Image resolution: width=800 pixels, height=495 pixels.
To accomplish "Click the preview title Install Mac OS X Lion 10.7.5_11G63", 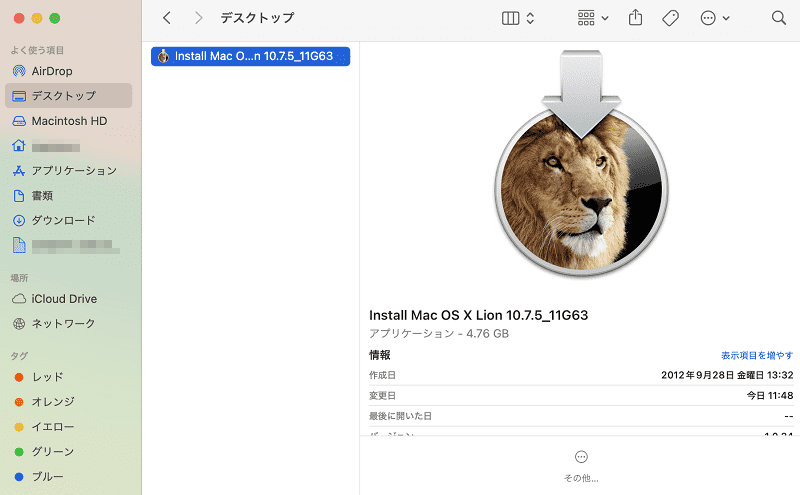I will (479, 315).
